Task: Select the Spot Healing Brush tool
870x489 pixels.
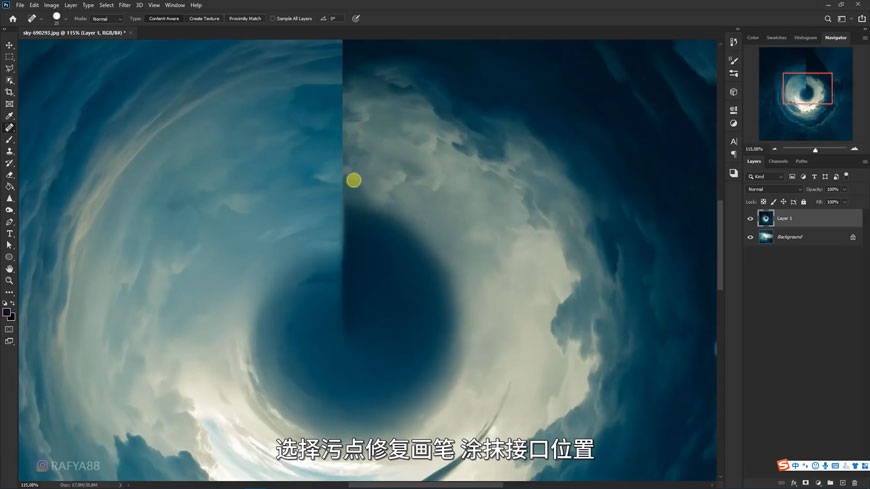Action: point(9,128)
